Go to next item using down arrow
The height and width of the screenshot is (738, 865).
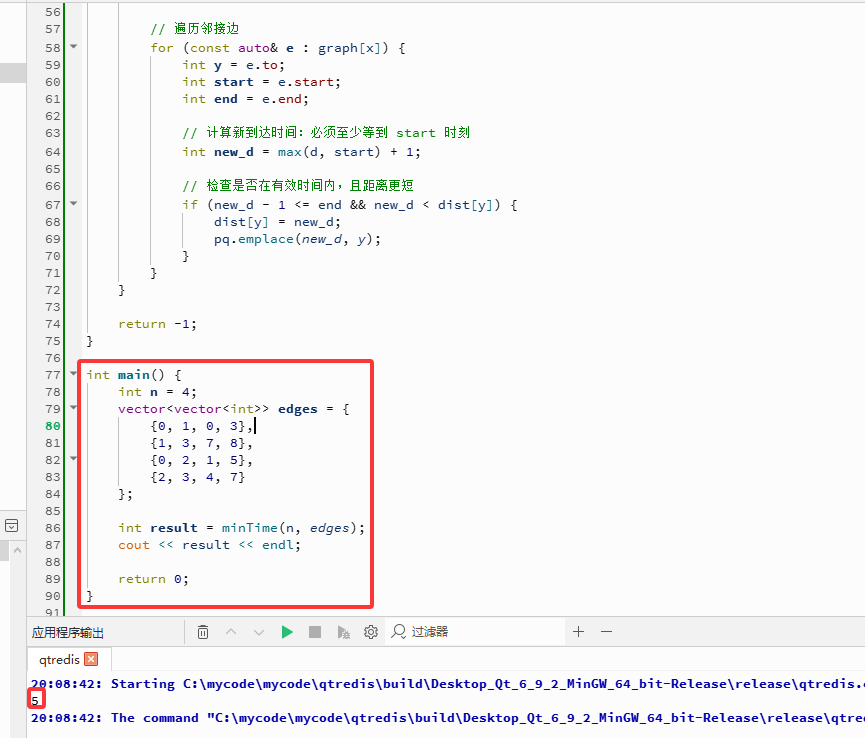259,632
